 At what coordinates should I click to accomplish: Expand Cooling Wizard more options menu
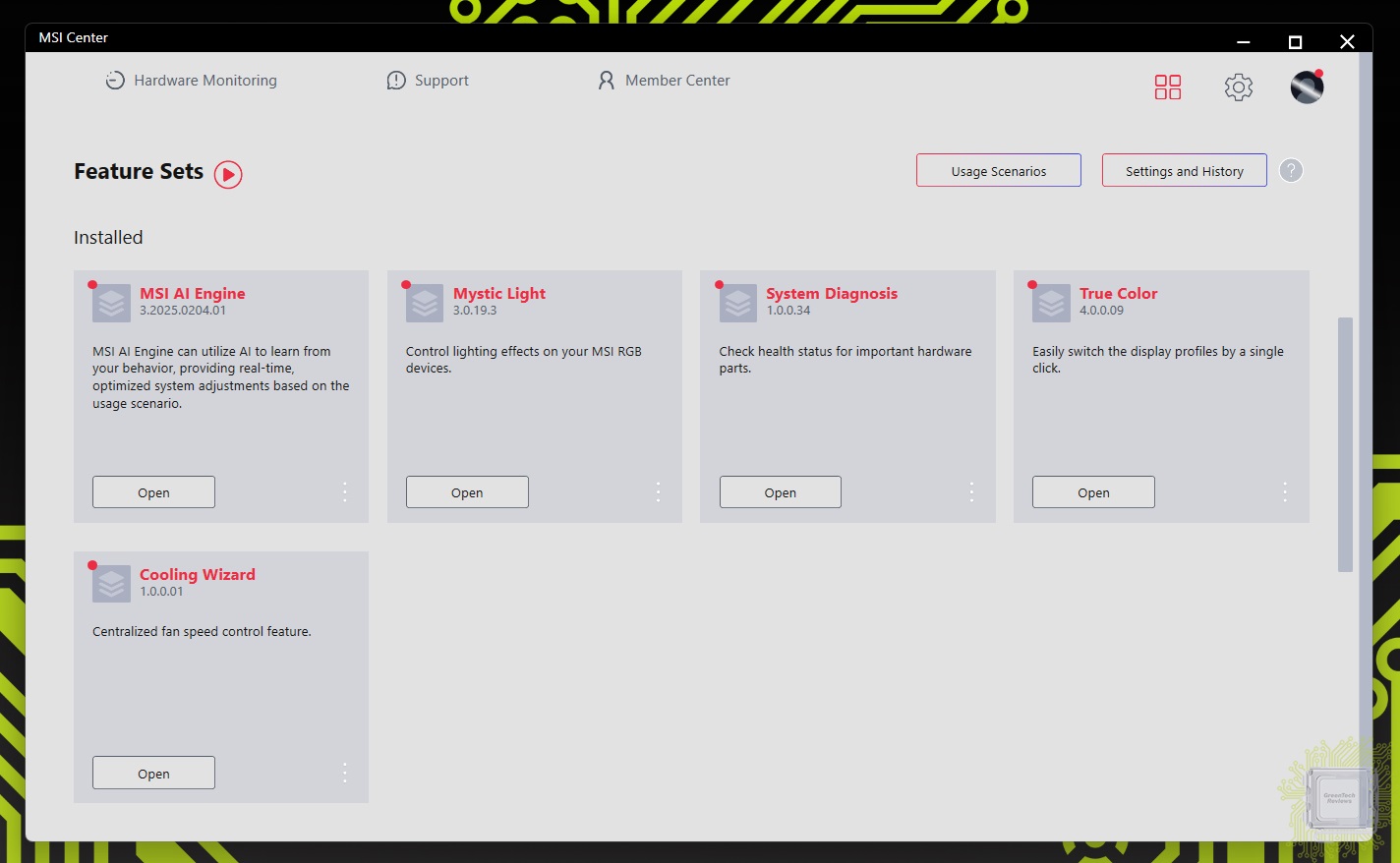(345, 773)
